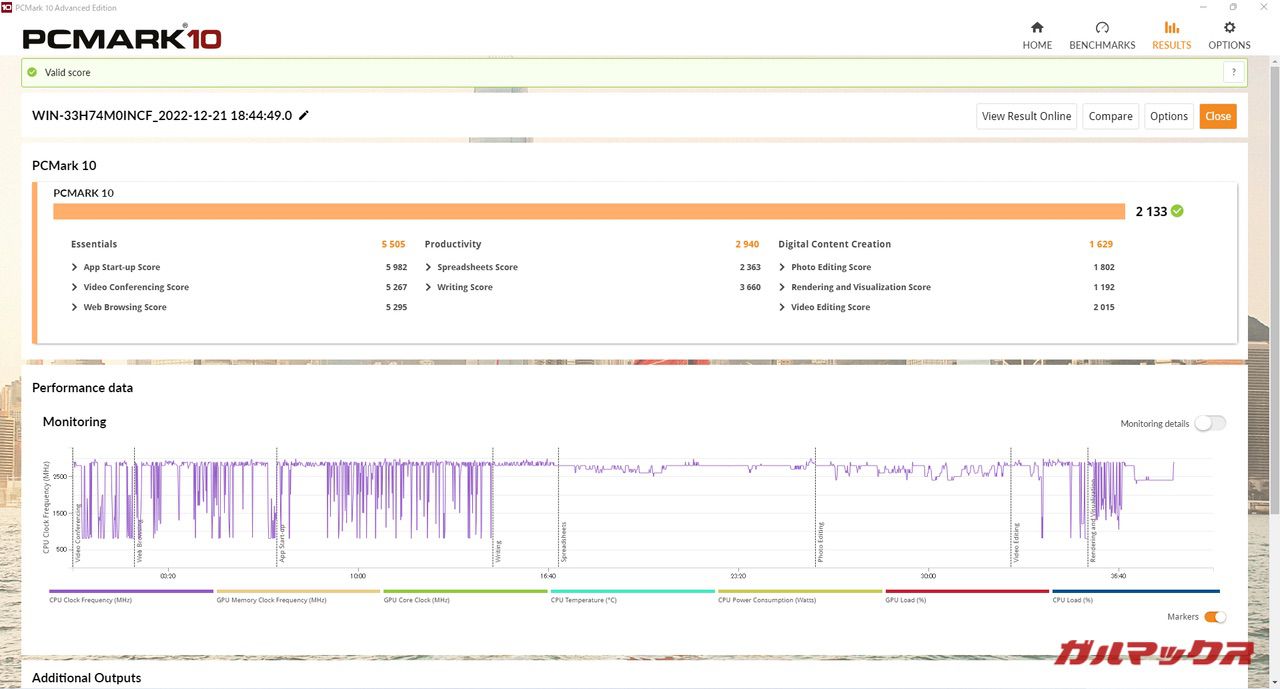Expand App Start-up Score row
Image resolution: width=1280 pixels, height=689 pixels.
[75, 267]
